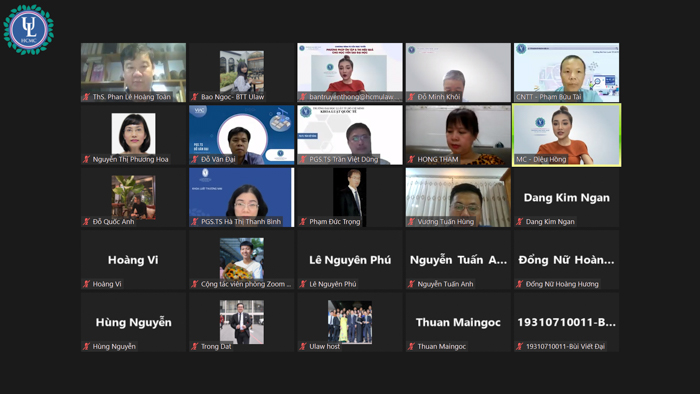700x394 pixels.
Task: Click muted mic icon beside Đỗ Minh Khôi
Action: point(411,97)
